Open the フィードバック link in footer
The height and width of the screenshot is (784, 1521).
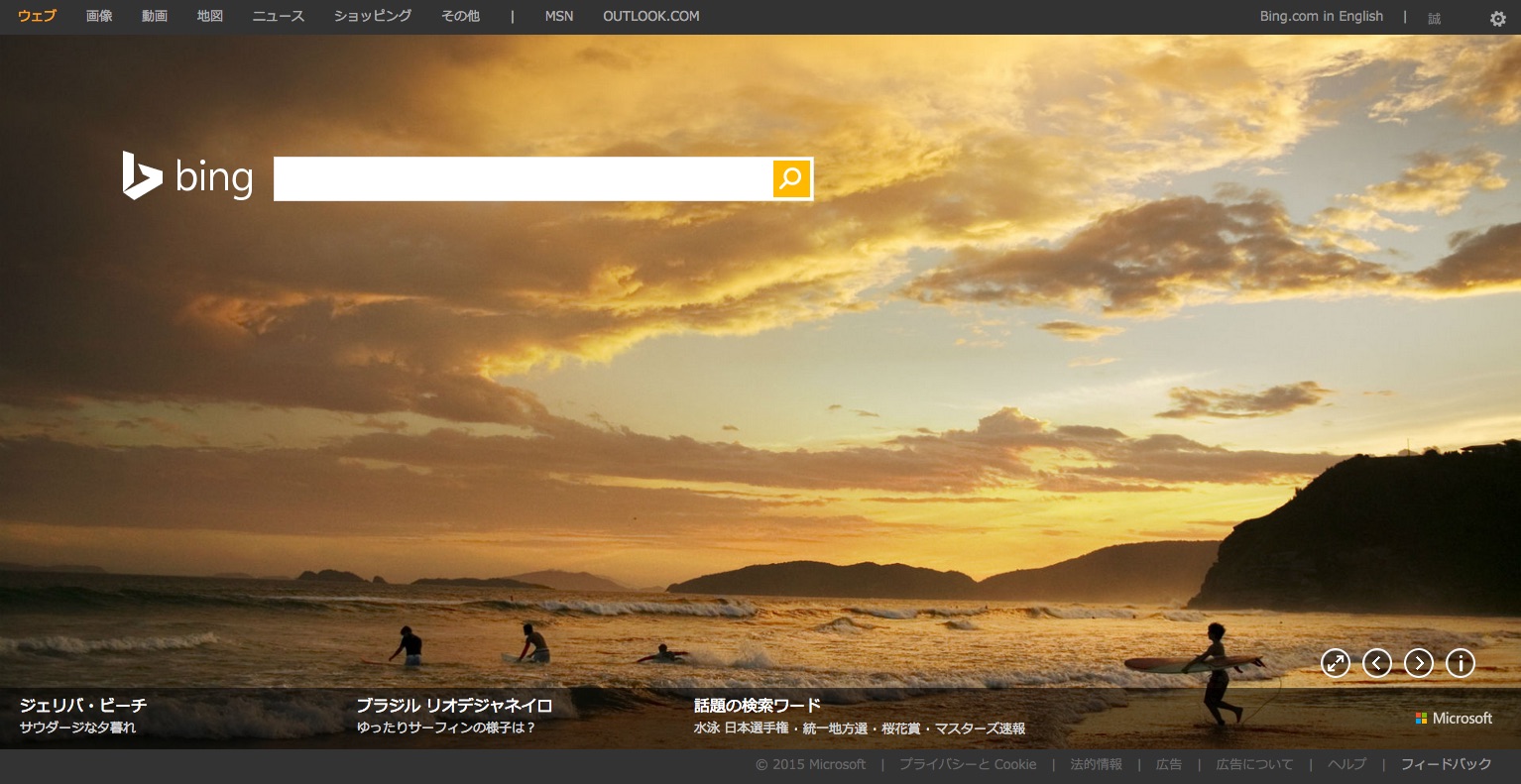(x=1446, y=764)
